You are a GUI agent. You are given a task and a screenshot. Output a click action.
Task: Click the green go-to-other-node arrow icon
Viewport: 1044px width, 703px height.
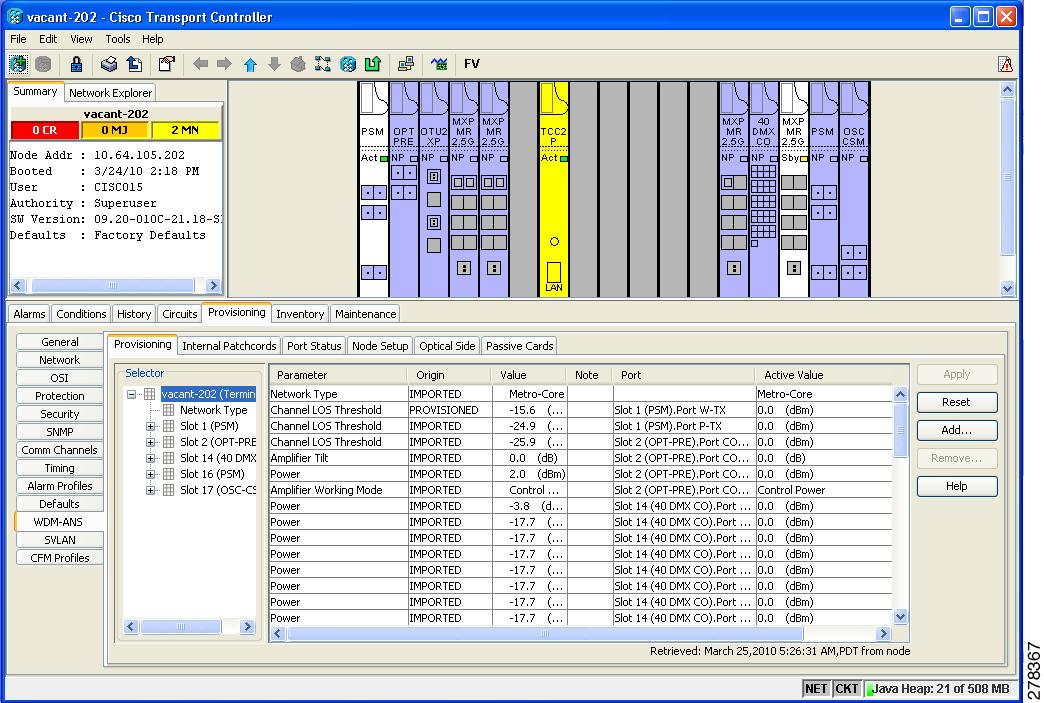[373, 64]
